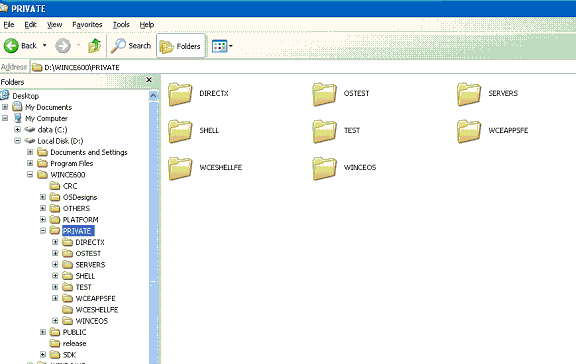Select OTHERS folder in tree
The image size is (576, 364).
click(x=76, y=209)
